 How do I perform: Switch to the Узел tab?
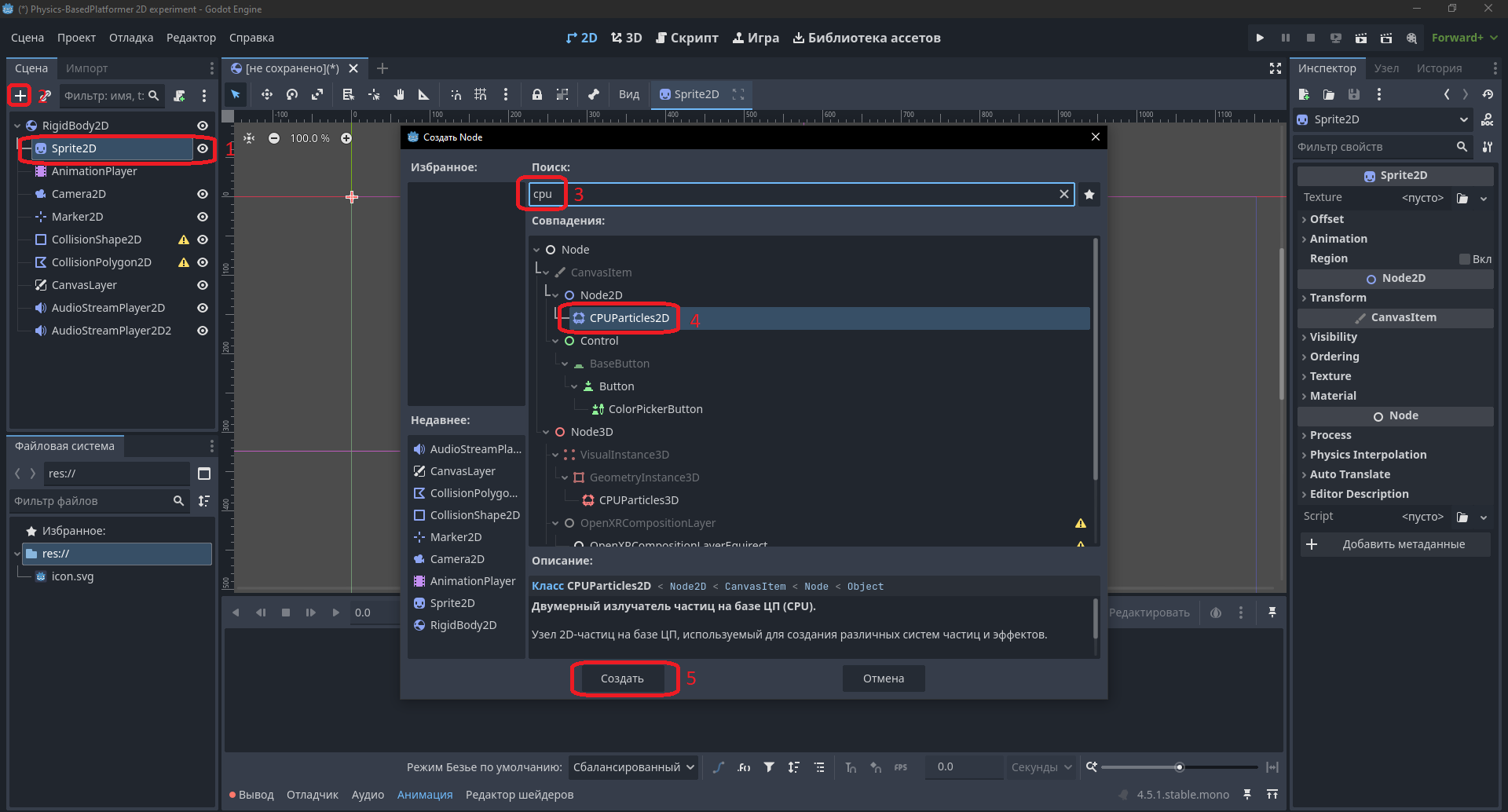pyautogui.click(x=1386, y=68)
